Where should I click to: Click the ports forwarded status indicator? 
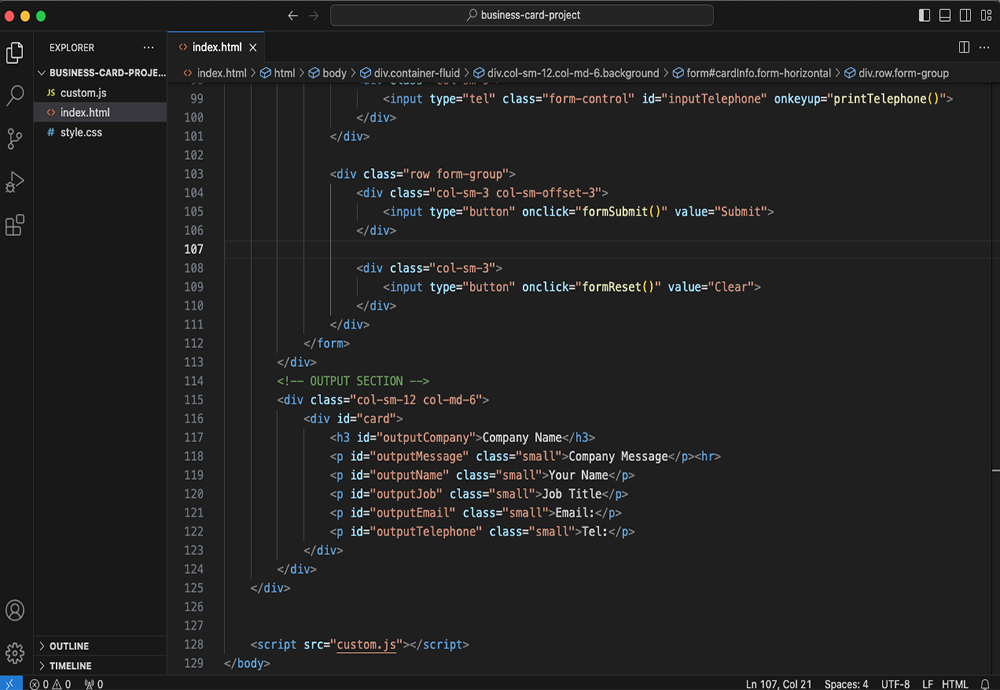click(x=94, y=684)
